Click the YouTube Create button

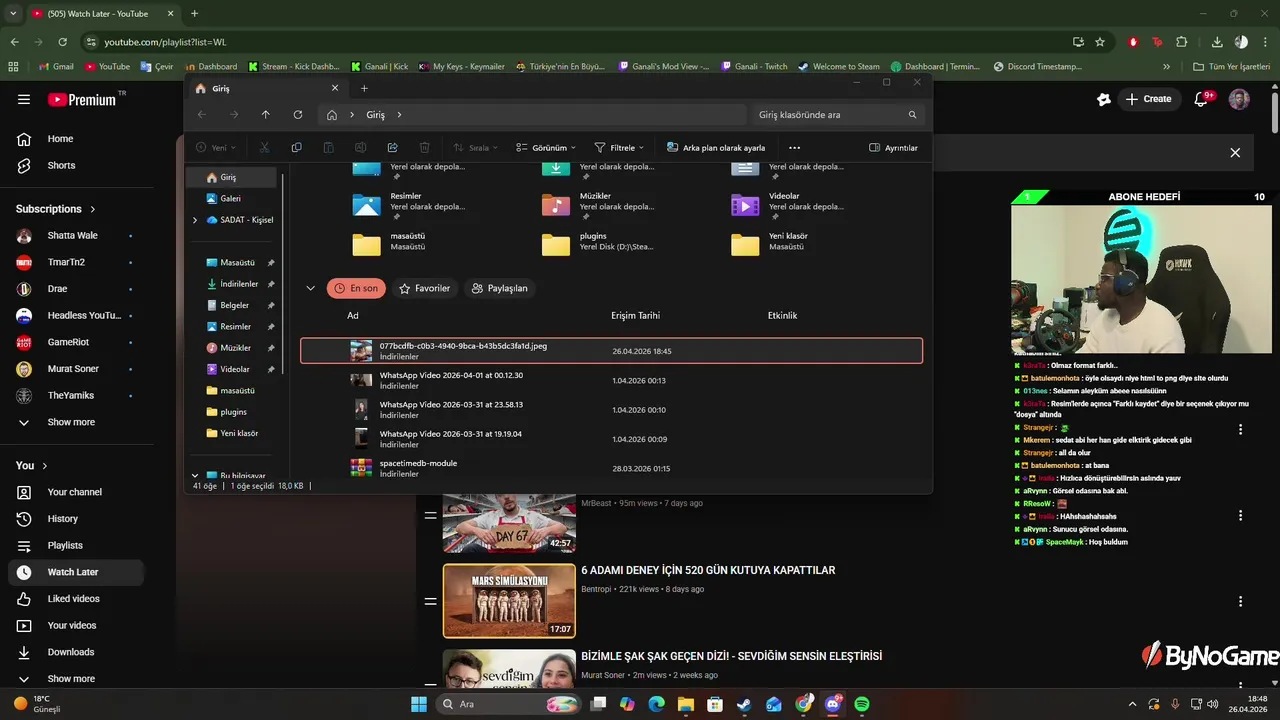(x=1148, y=99)
